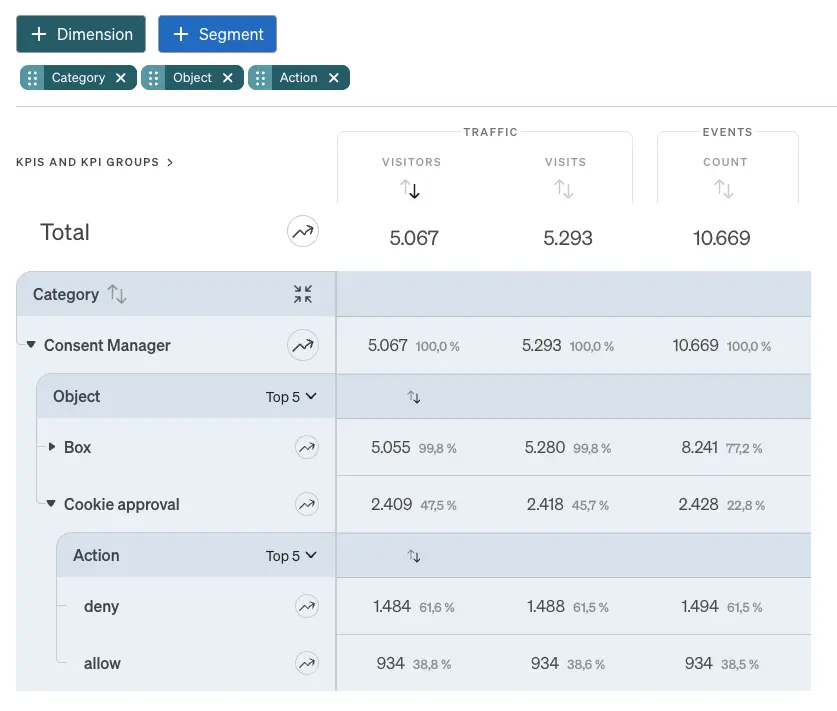The height and width of the screenshot is (711, 837).
Task: Remove the Action dimension chip
Action: point(334,78)
